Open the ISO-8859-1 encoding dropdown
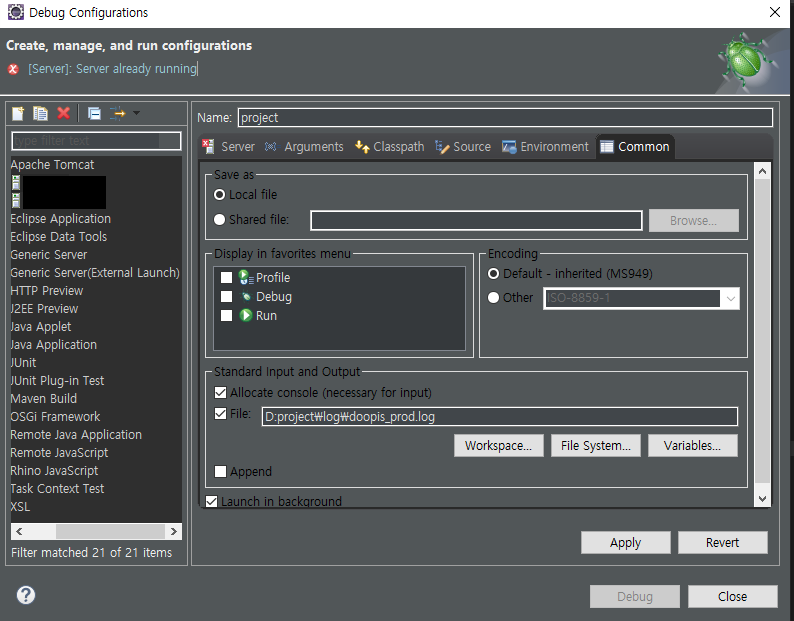This screenshot has height=621, width=794. click(x=730, y=298)
